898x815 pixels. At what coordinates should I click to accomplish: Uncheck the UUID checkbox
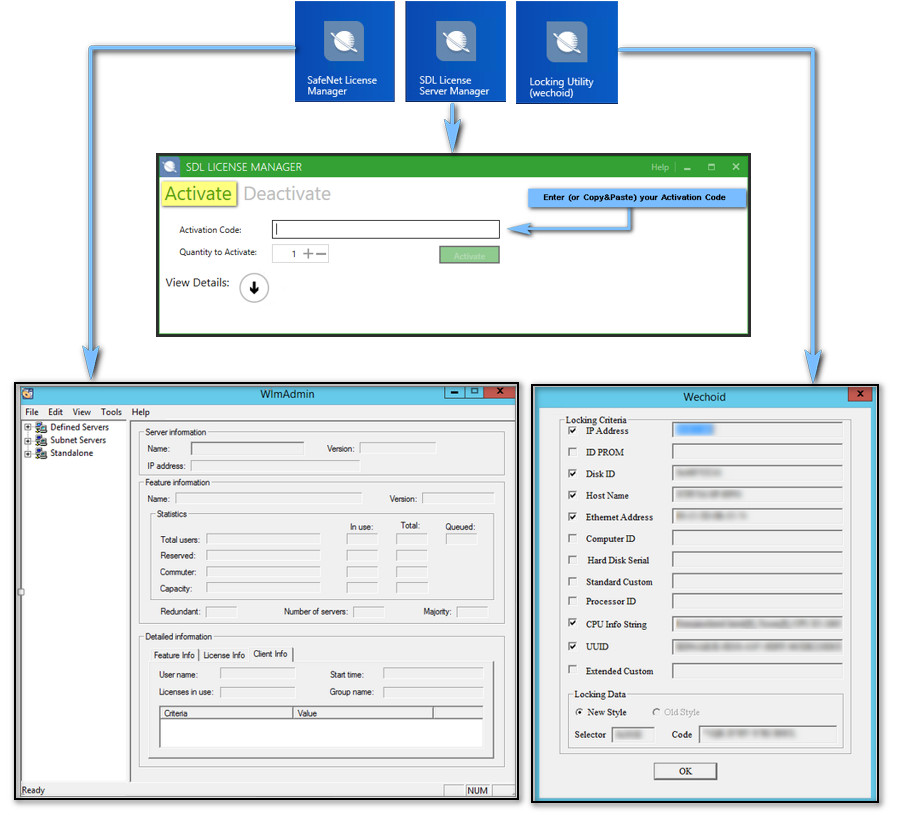coord(572,646)
